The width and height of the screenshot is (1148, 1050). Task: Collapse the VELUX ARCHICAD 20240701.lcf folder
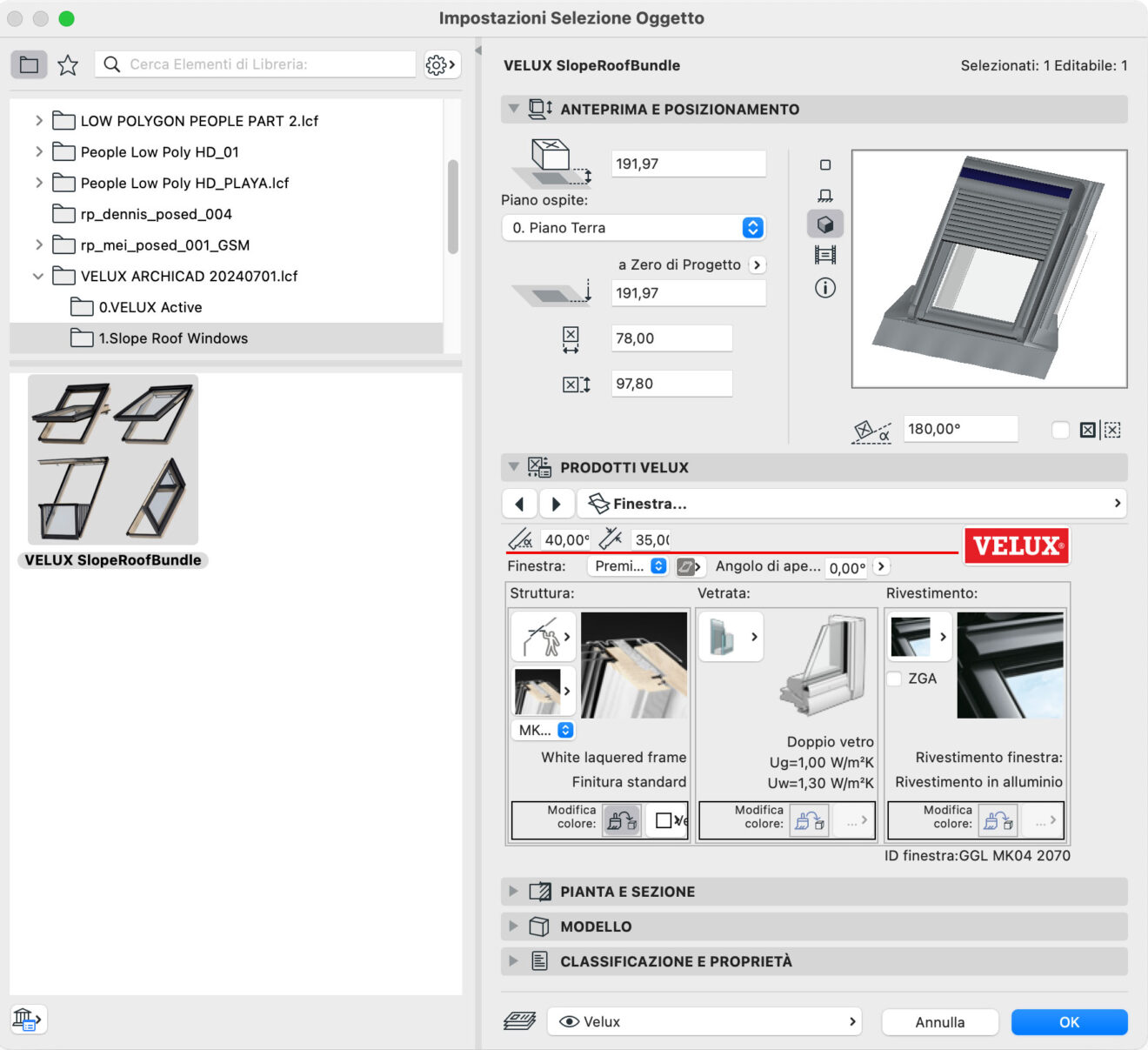[38, 277]
